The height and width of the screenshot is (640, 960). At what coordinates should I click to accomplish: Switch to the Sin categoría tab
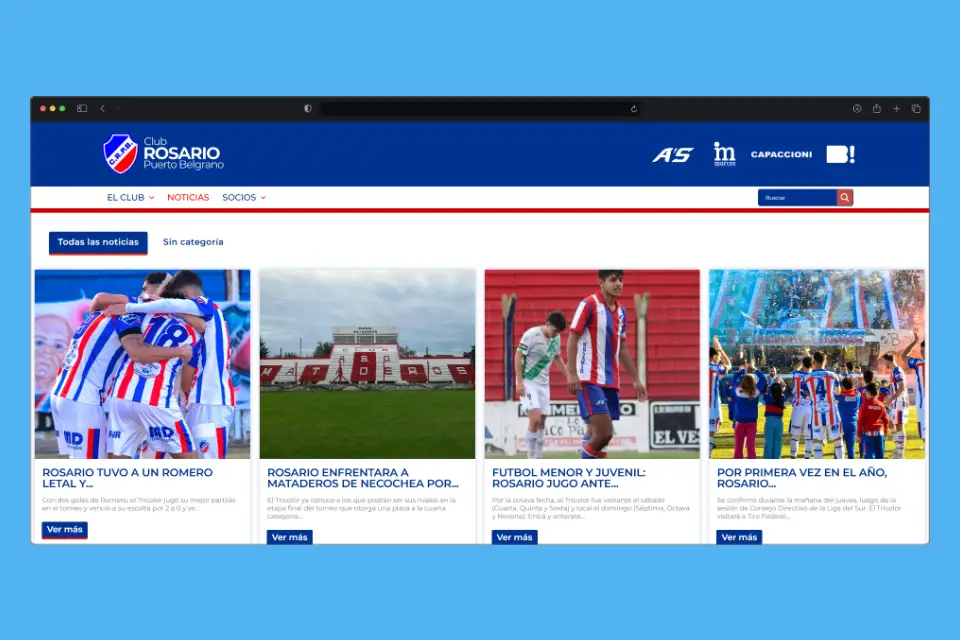[193, 242]
